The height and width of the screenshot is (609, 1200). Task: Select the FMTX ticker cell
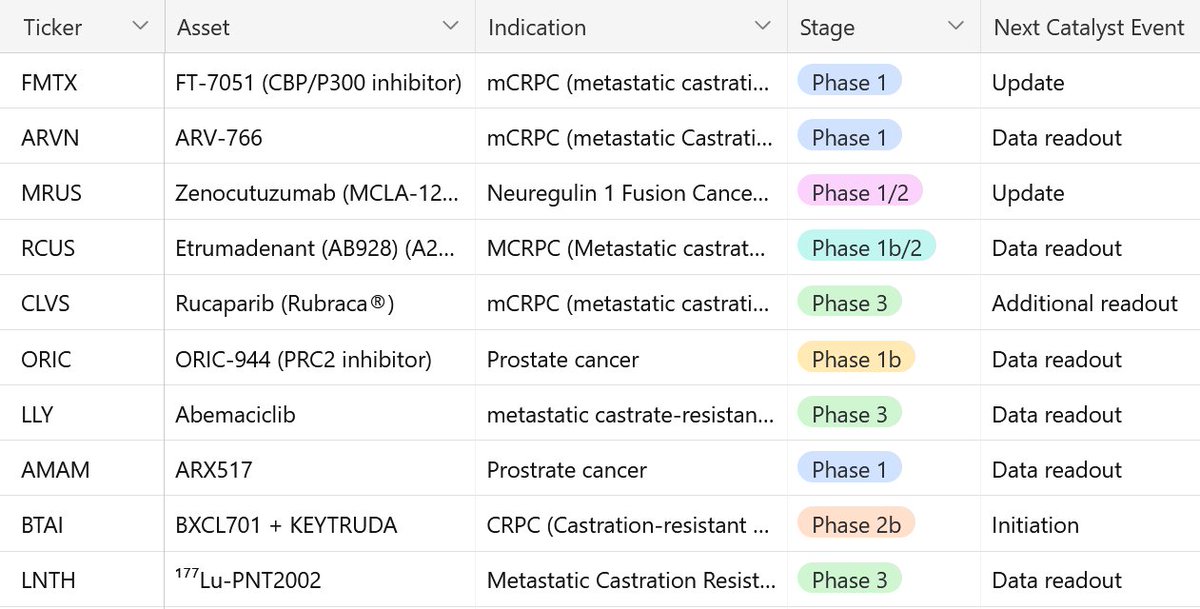click(82, 82)
